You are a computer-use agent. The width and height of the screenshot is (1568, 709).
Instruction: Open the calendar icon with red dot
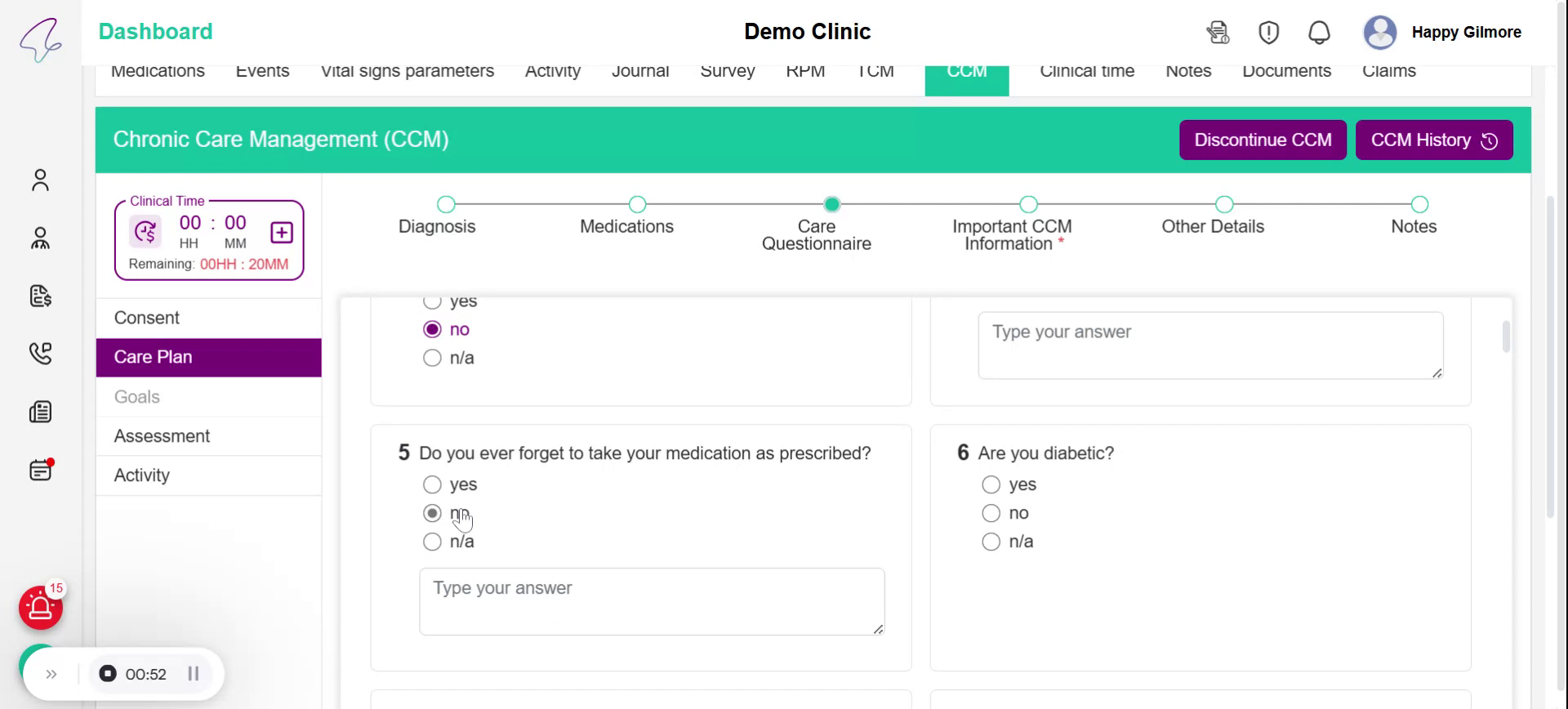(40, 470)
